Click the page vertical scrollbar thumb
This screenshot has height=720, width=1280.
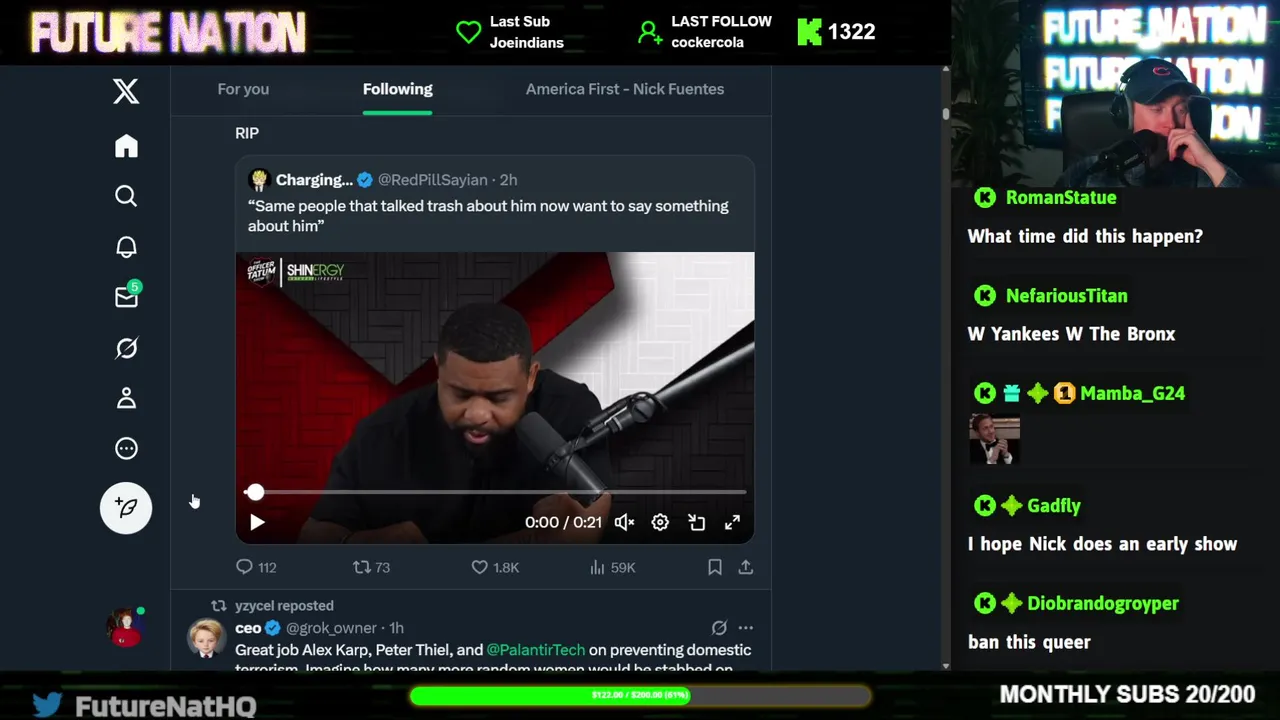(x=945, y=113)
